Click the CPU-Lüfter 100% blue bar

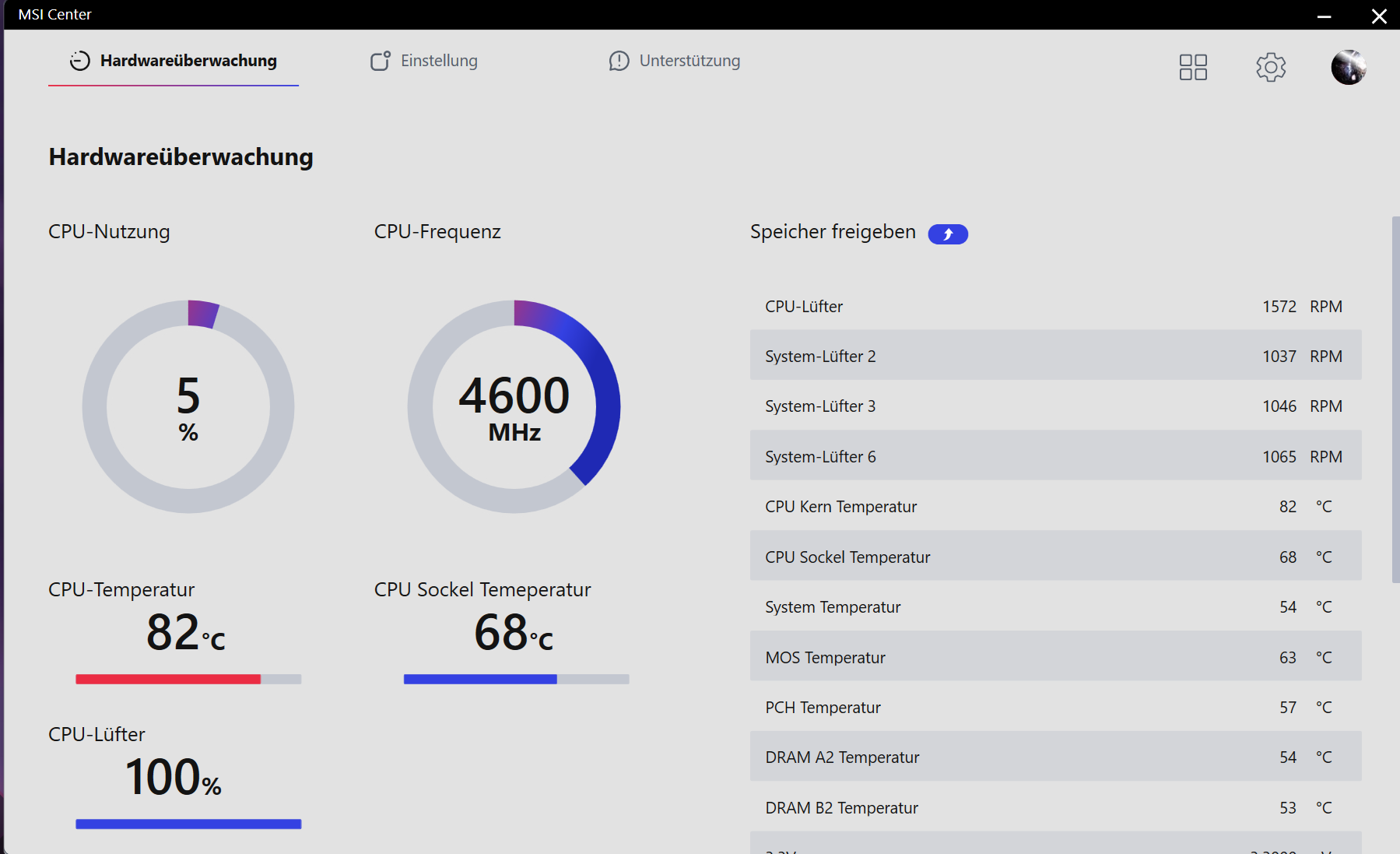[188, 824]
